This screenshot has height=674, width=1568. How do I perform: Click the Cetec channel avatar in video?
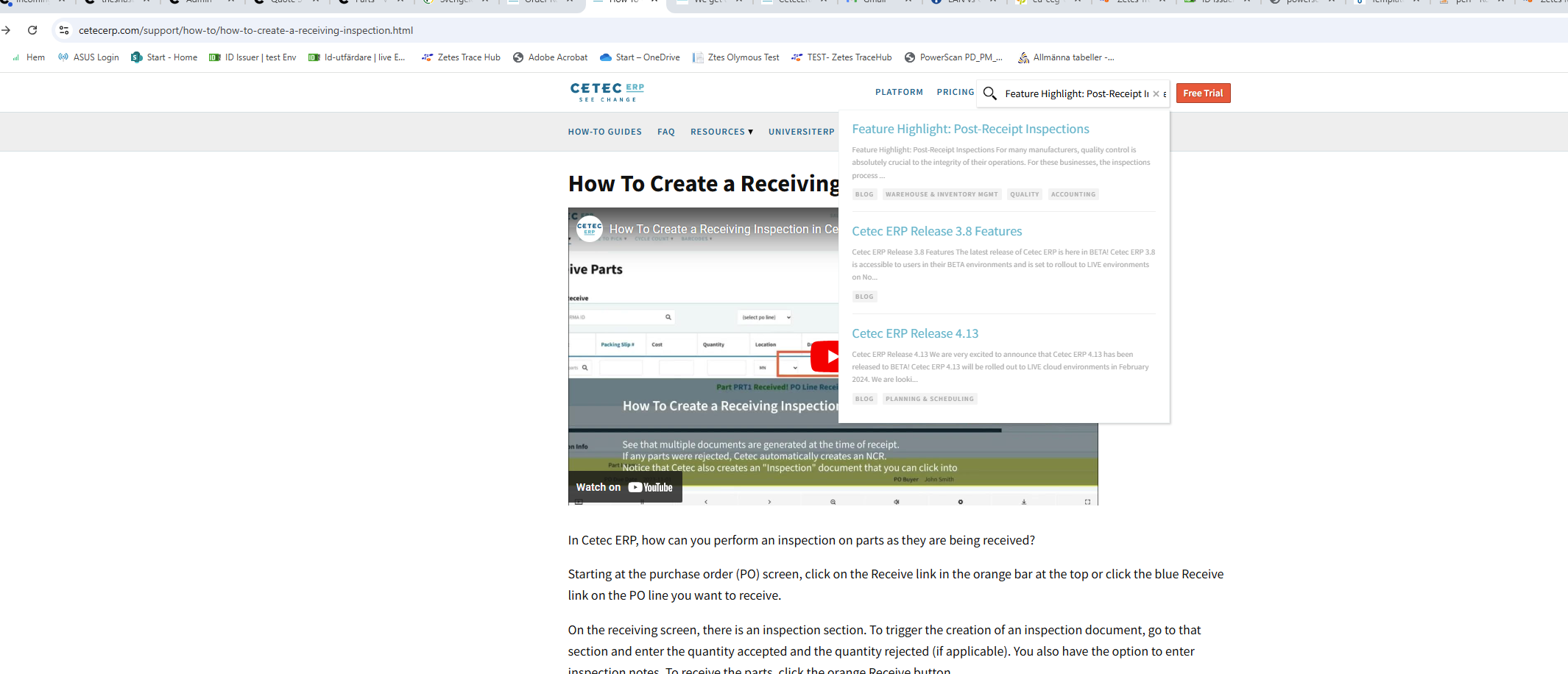click(589, 229)
